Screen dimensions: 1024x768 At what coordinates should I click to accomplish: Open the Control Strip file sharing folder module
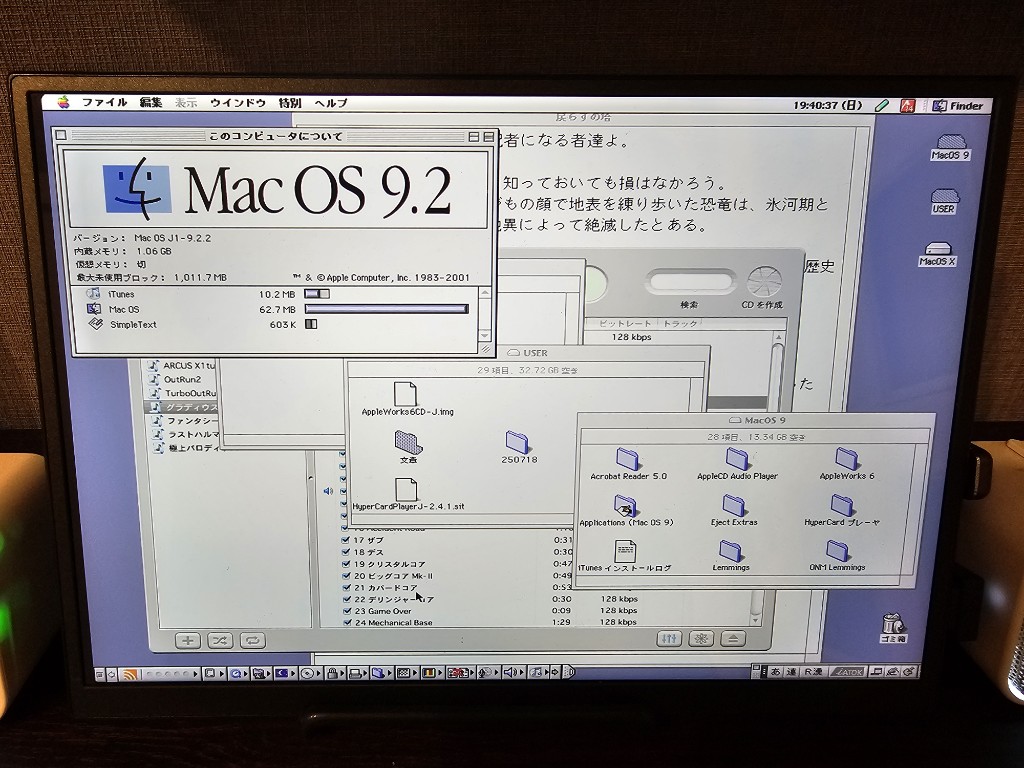tap(379, 673)
